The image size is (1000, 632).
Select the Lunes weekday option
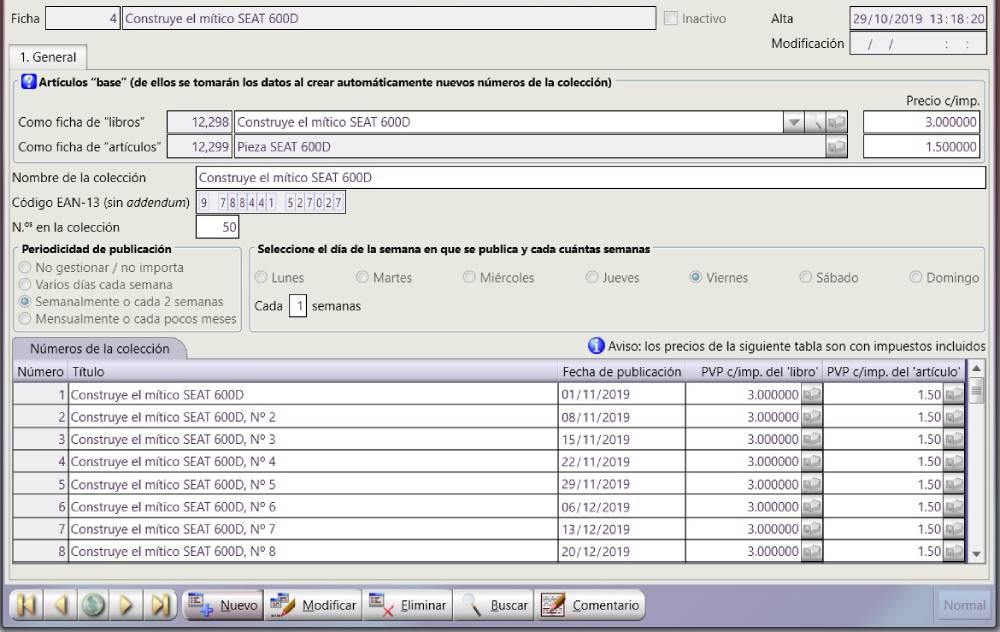262,277
